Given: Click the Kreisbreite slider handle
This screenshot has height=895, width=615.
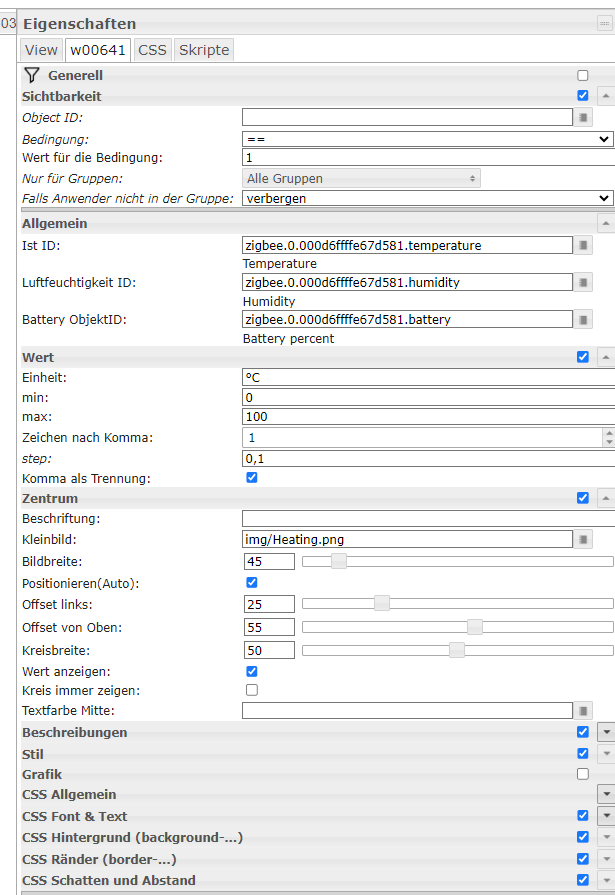Looking at the screenshot, I should (456, 650).
